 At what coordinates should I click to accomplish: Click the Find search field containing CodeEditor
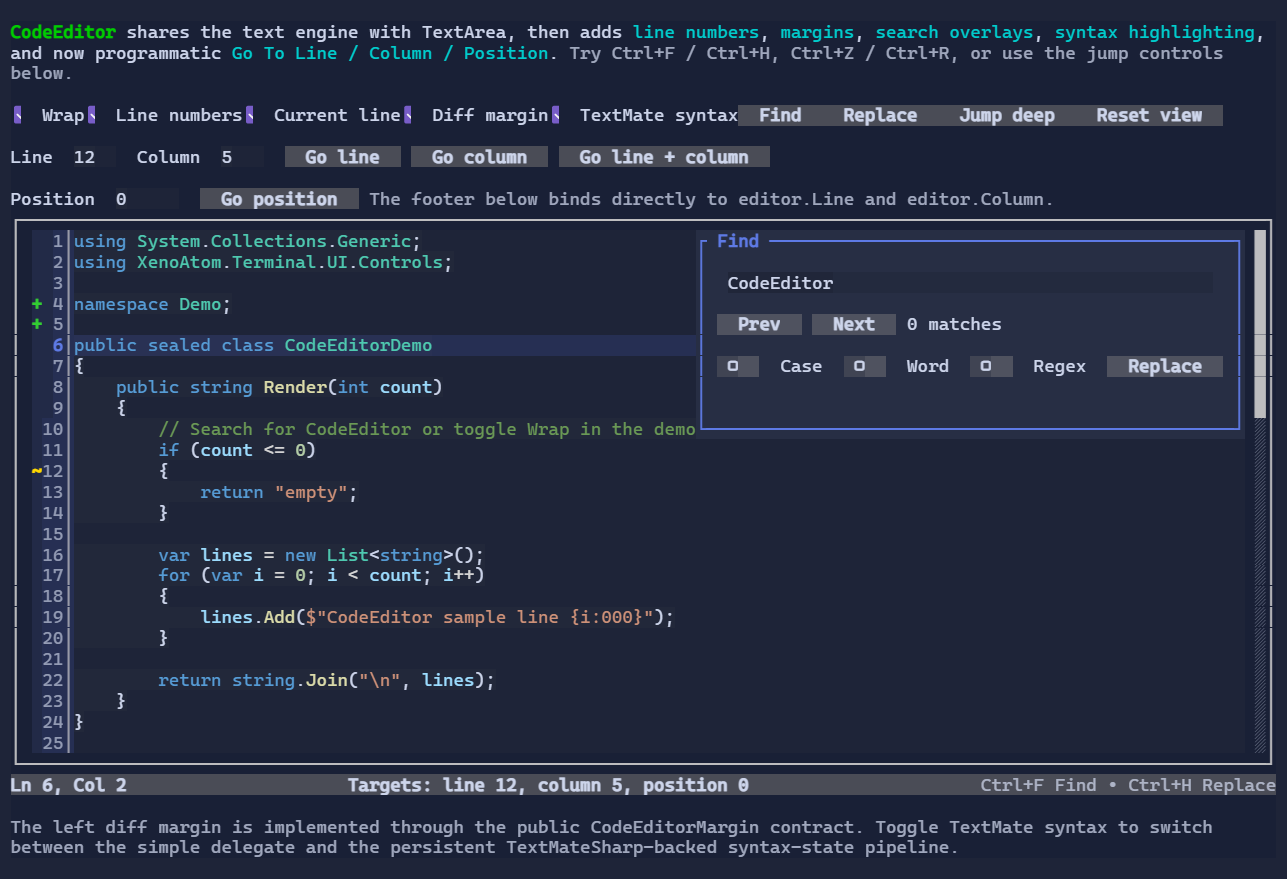point(970,283)
